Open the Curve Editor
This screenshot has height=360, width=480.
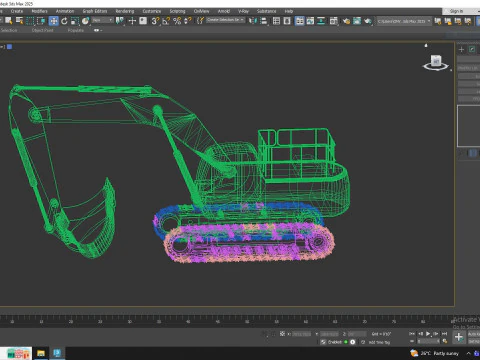pos(310,21)
